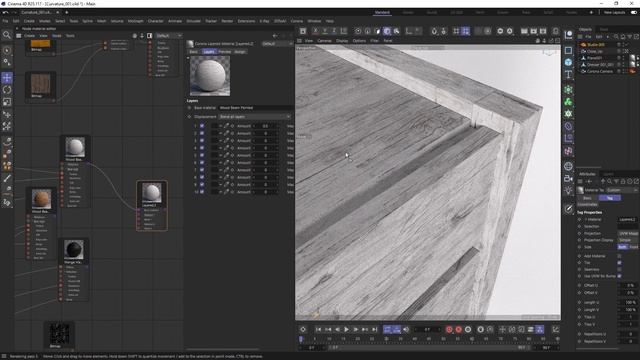This screenshot has width=640, height=360.
Task: Collapse the material preview expander arrow
Action: 188,58
